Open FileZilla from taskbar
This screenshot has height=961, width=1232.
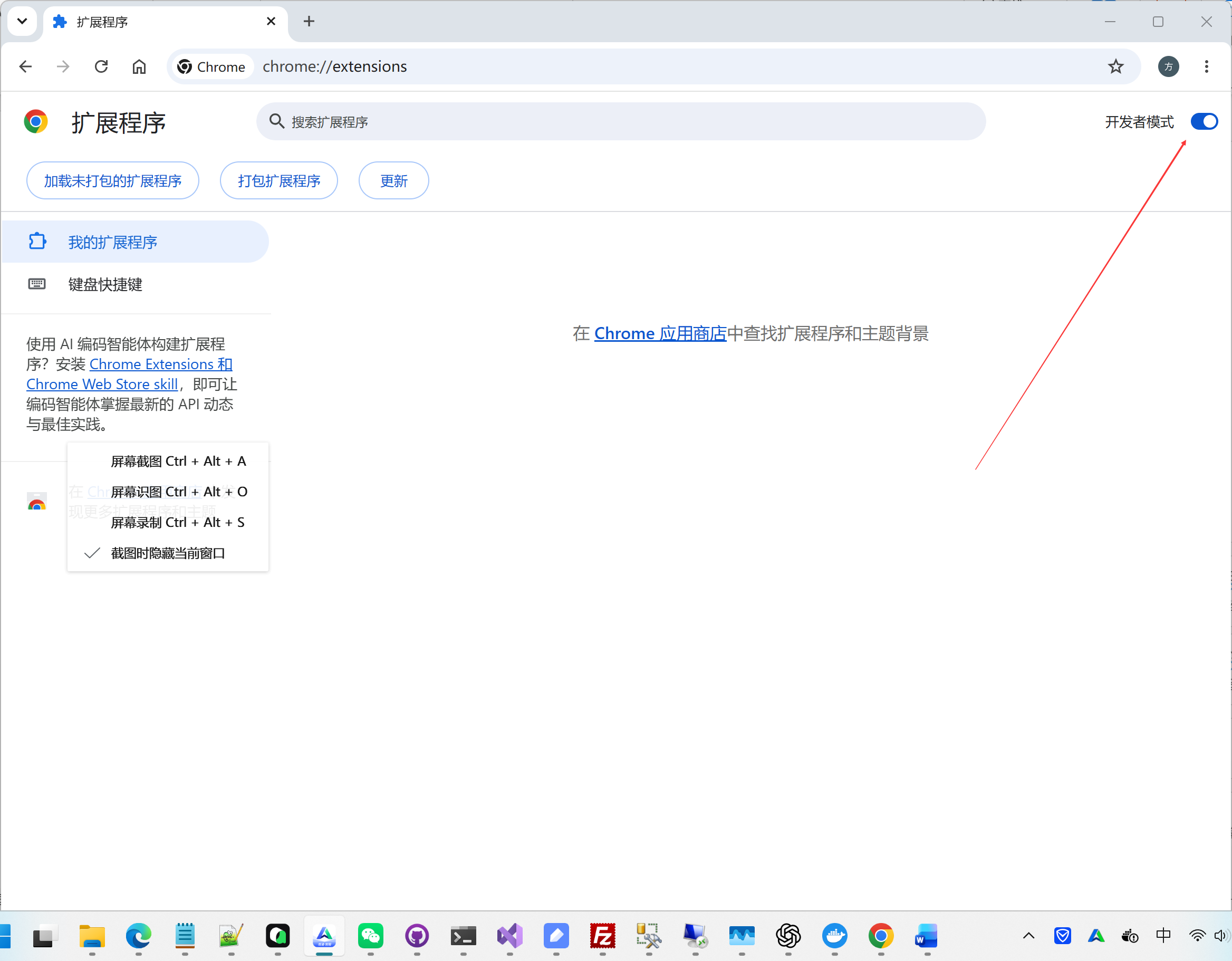602,937
